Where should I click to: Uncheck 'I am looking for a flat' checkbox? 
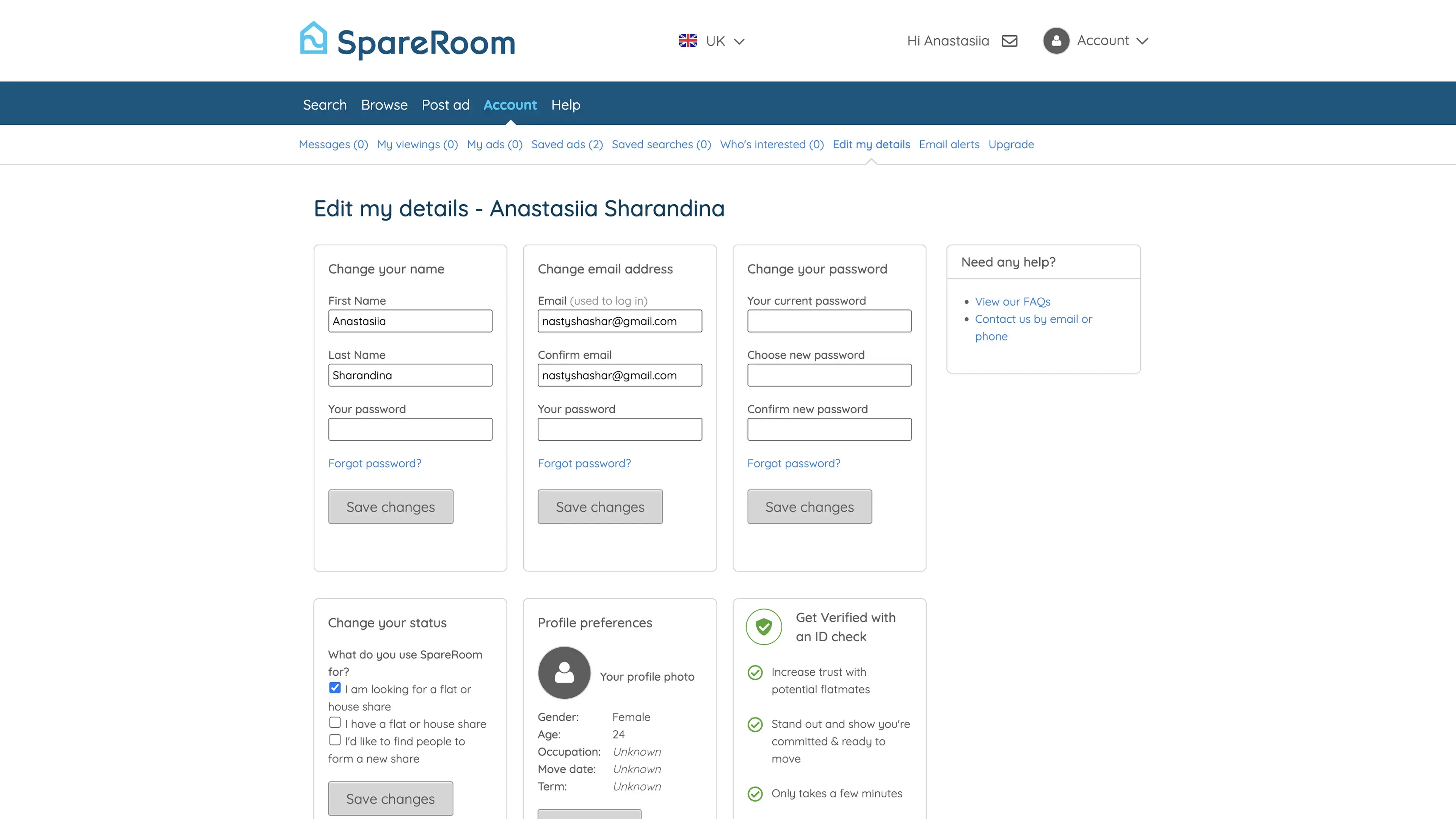pos(334,688)
